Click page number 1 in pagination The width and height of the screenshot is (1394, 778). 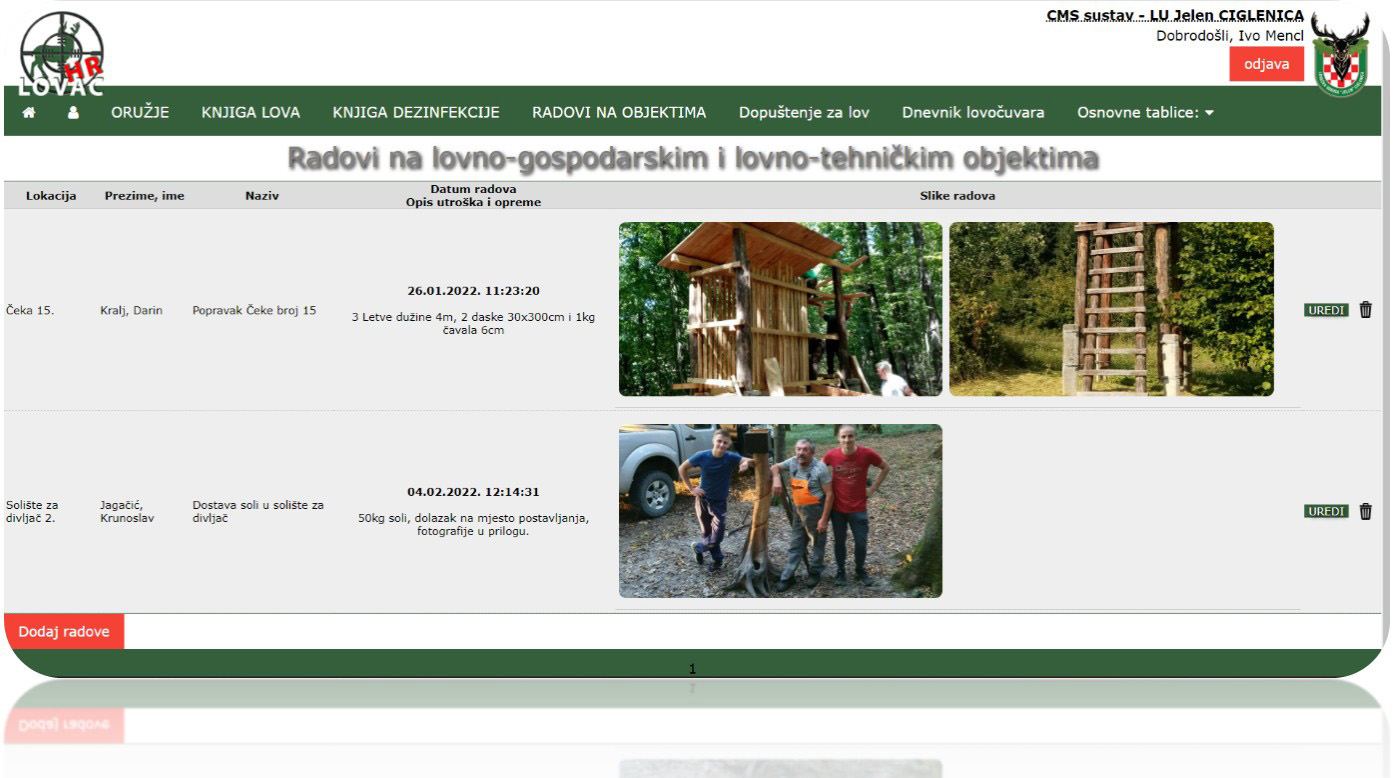click(x=692, y=667)
